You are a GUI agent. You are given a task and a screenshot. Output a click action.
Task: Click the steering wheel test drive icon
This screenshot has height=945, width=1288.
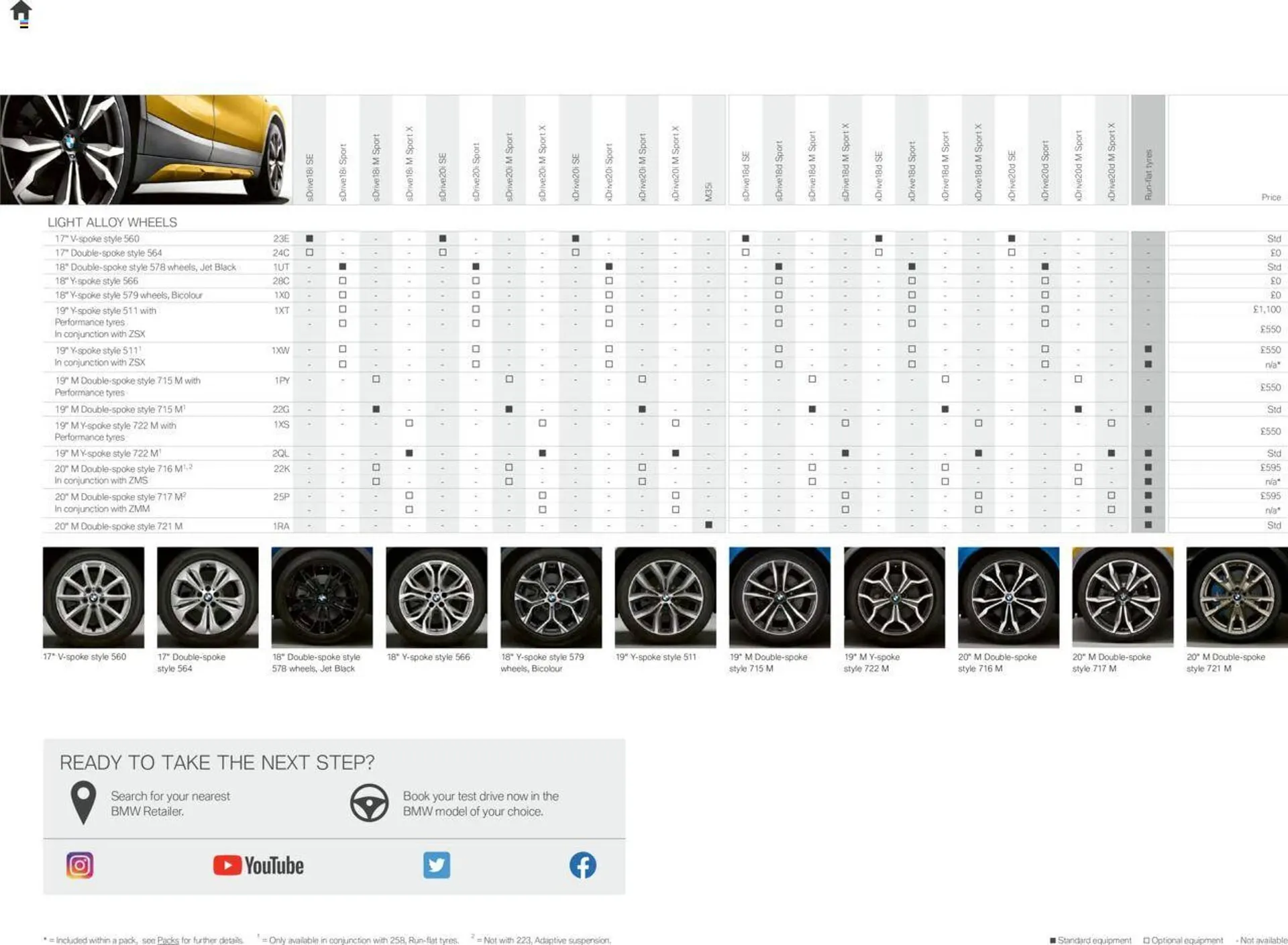pos(370,802)
